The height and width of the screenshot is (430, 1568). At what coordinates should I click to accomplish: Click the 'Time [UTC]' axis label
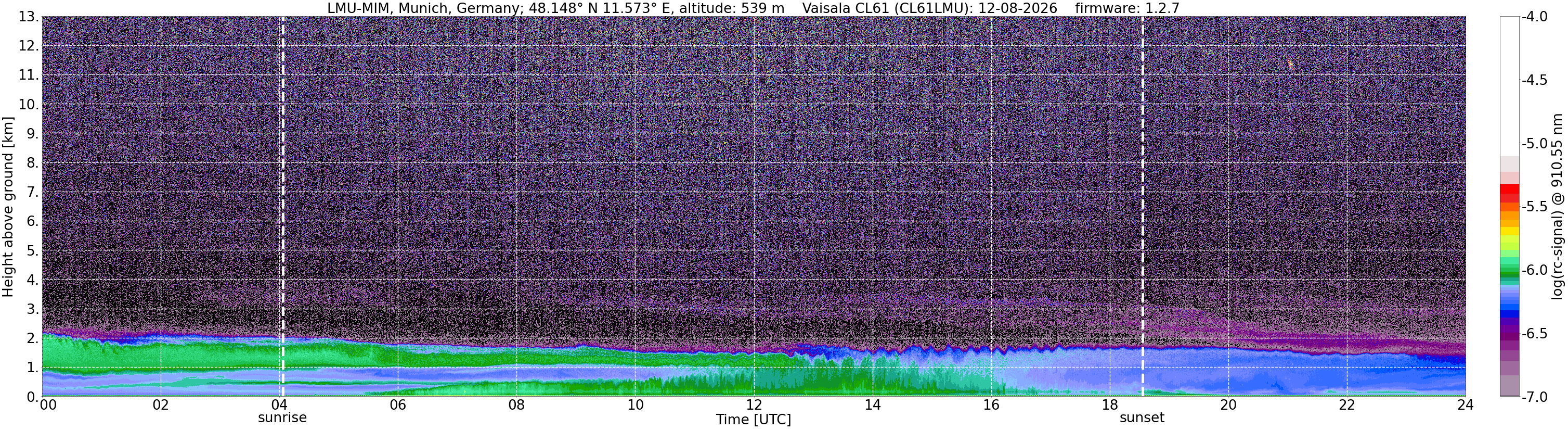click(x=754, y=420)
